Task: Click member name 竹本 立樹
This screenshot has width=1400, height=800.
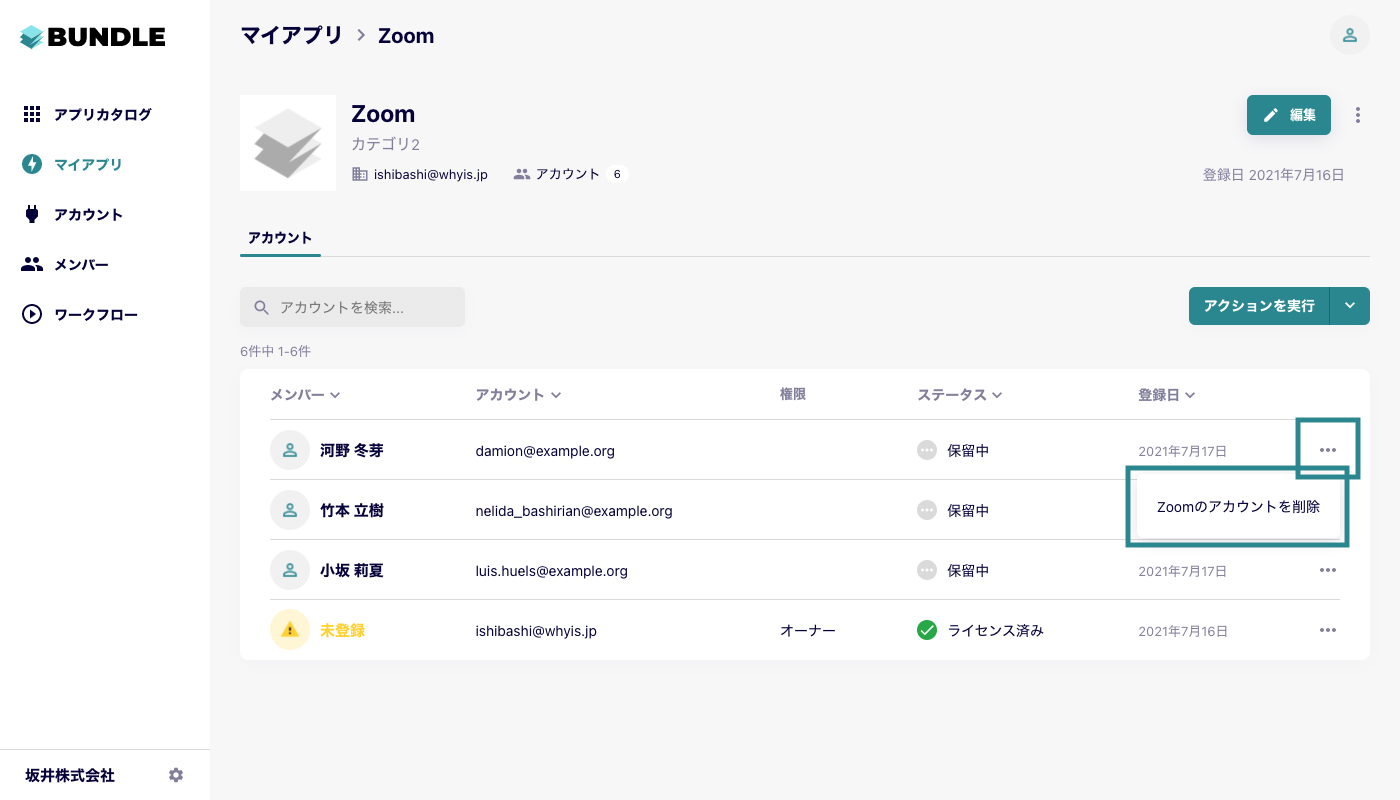Action: [x=352, y=510]
